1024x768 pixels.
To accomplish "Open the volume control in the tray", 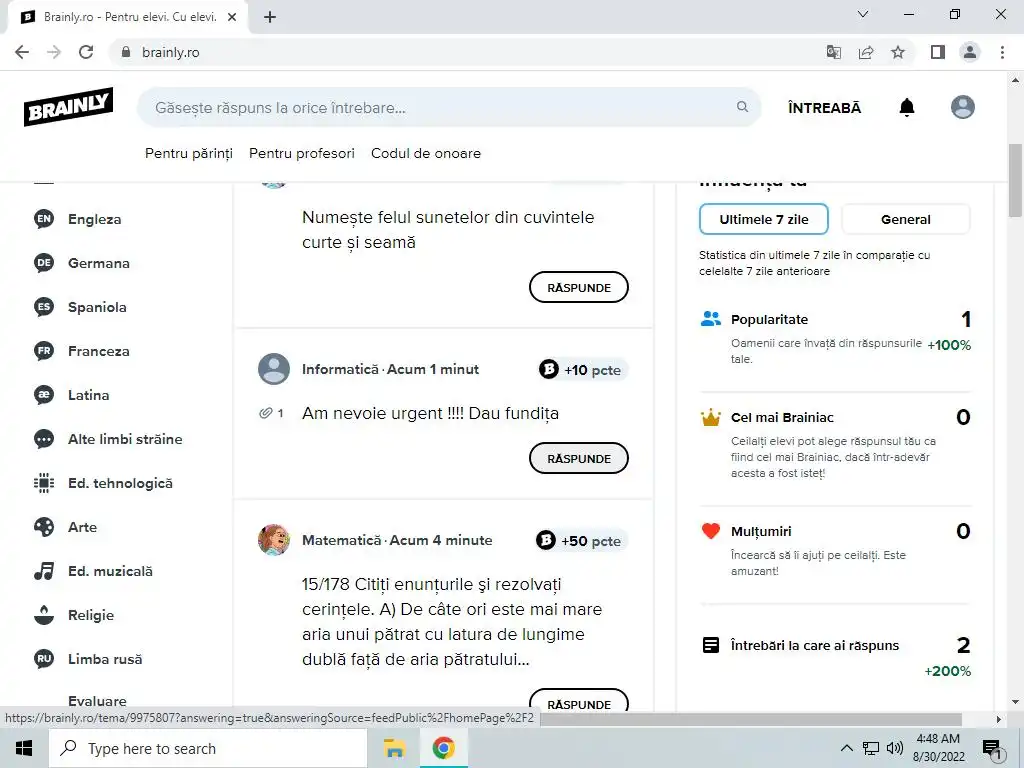I will point(895,748).
